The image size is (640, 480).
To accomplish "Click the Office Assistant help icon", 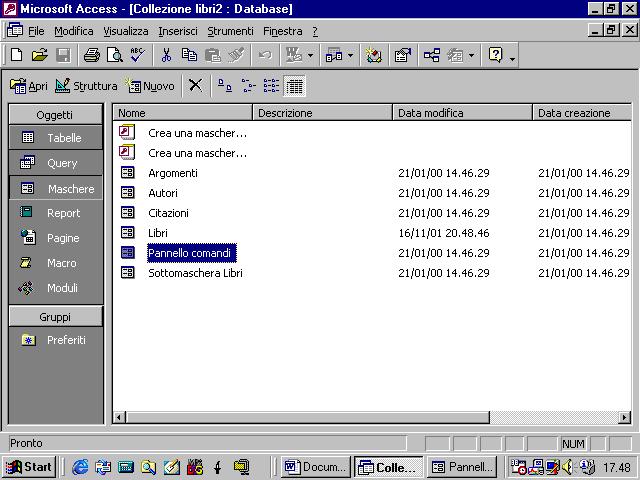I will [x=495, y=55].
